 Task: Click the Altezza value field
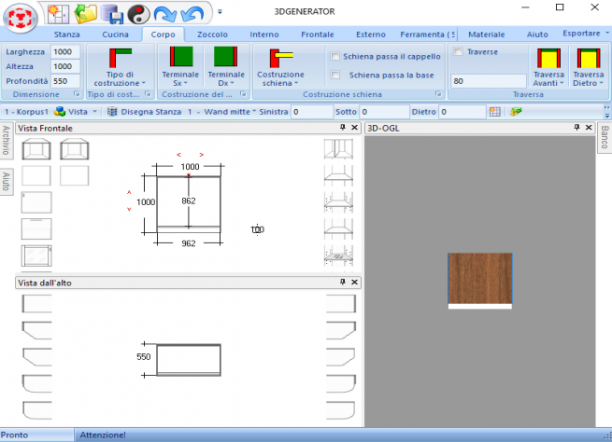(x=65, y=66)
